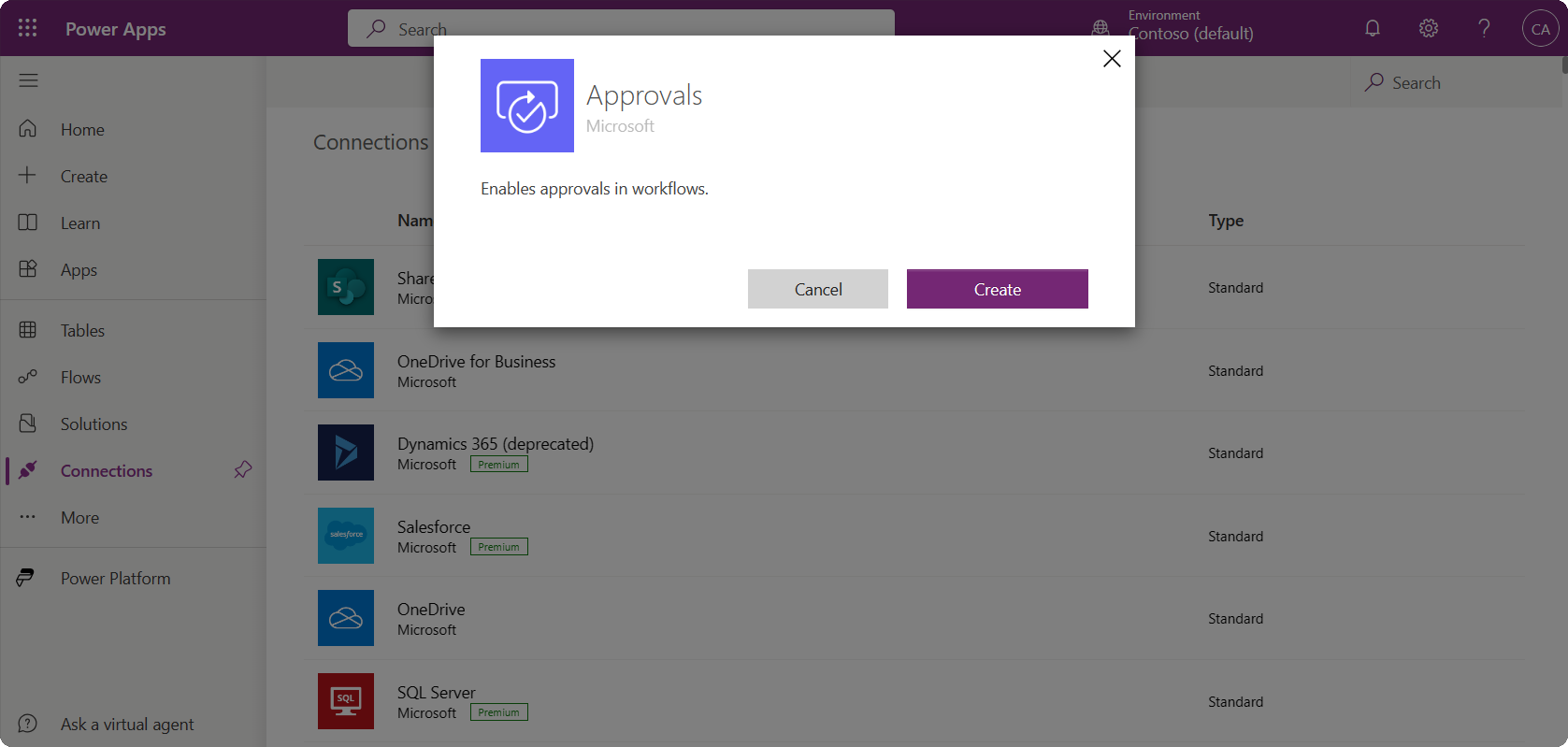Open the app launcher waffle icon
This screenshot has width=1568, height=747.
(x=28, y=28)
